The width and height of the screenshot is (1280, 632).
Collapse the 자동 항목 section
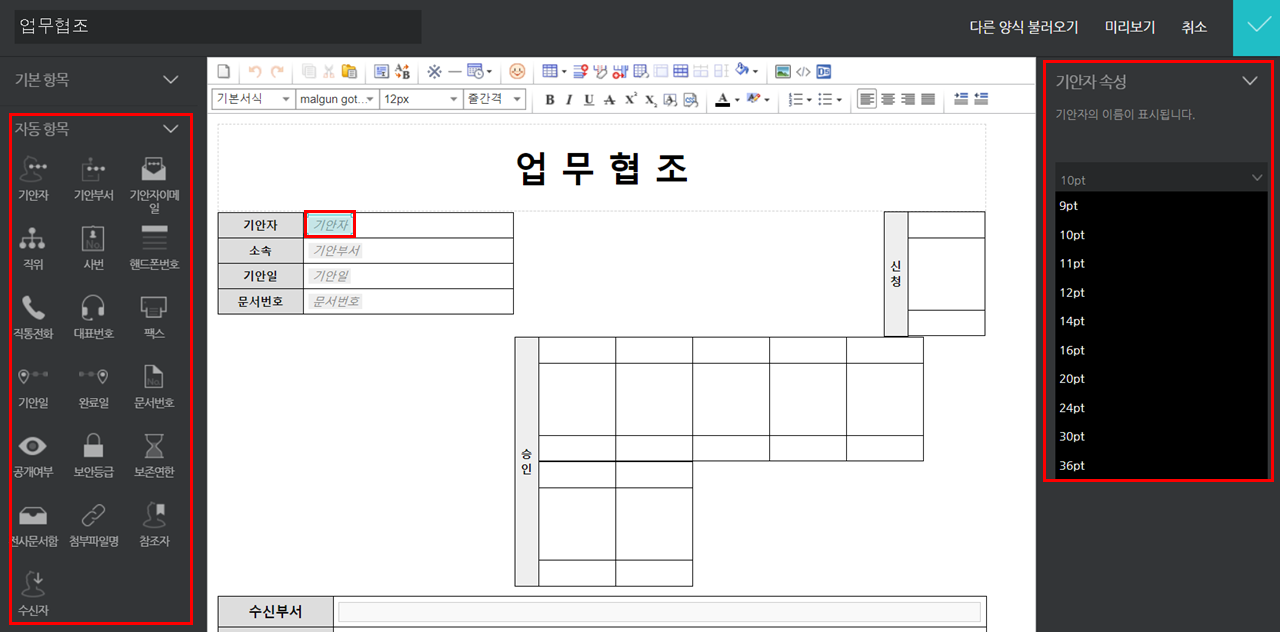tap(171, 128)
